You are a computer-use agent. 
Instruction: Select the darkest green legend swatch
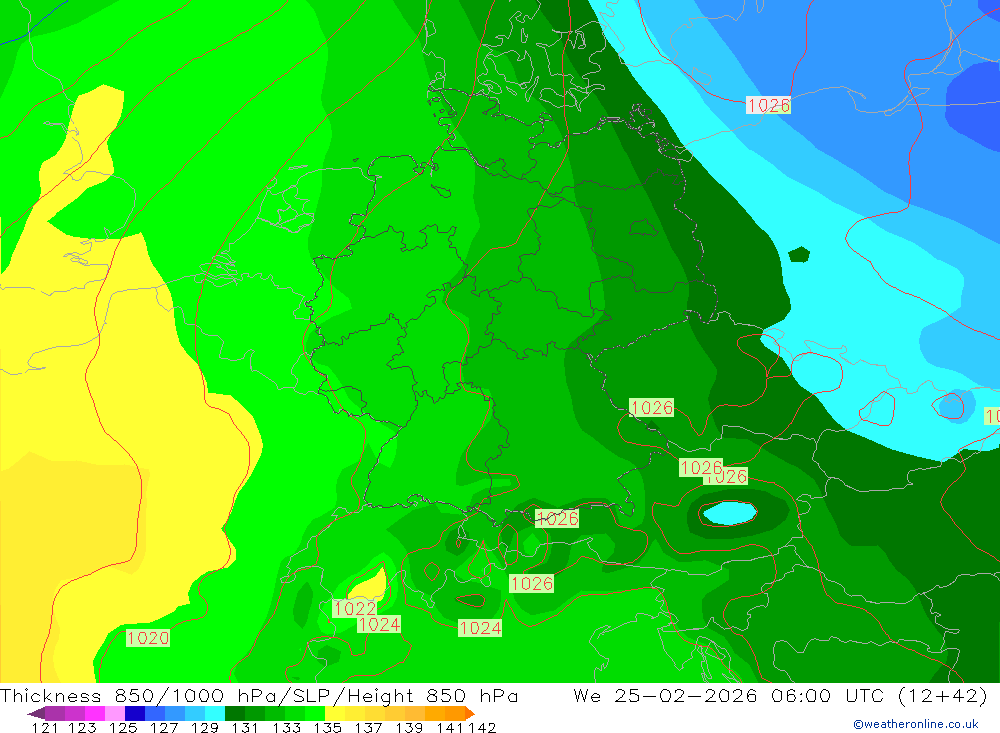[235, 713]
